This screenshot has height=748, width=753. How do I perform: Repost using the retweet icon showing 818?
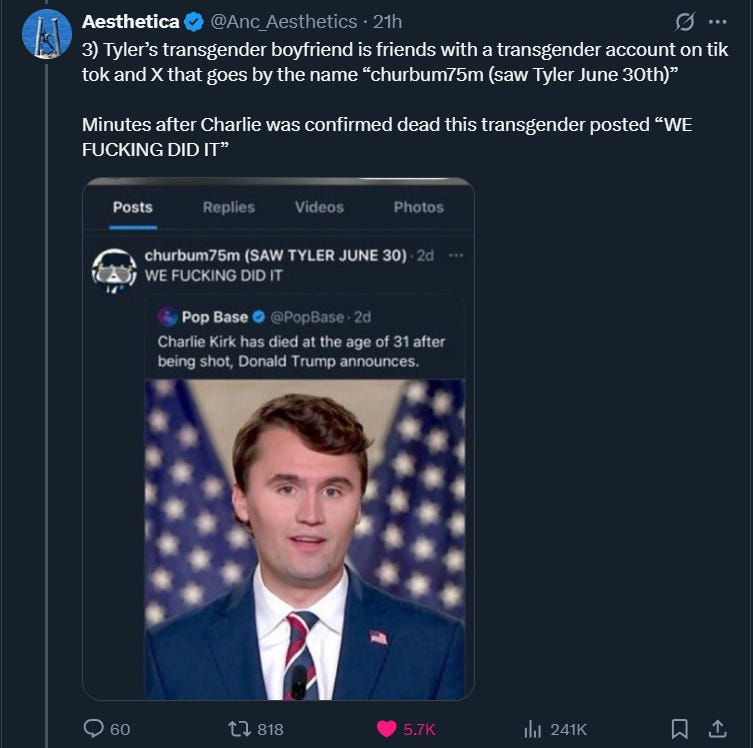click(x=255, y=729)
